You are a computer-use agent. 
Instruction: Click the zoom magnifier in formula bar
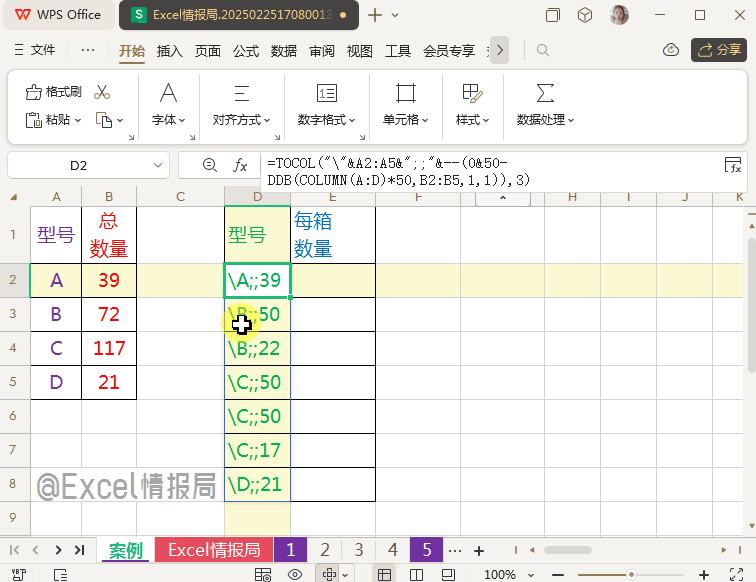209,165
